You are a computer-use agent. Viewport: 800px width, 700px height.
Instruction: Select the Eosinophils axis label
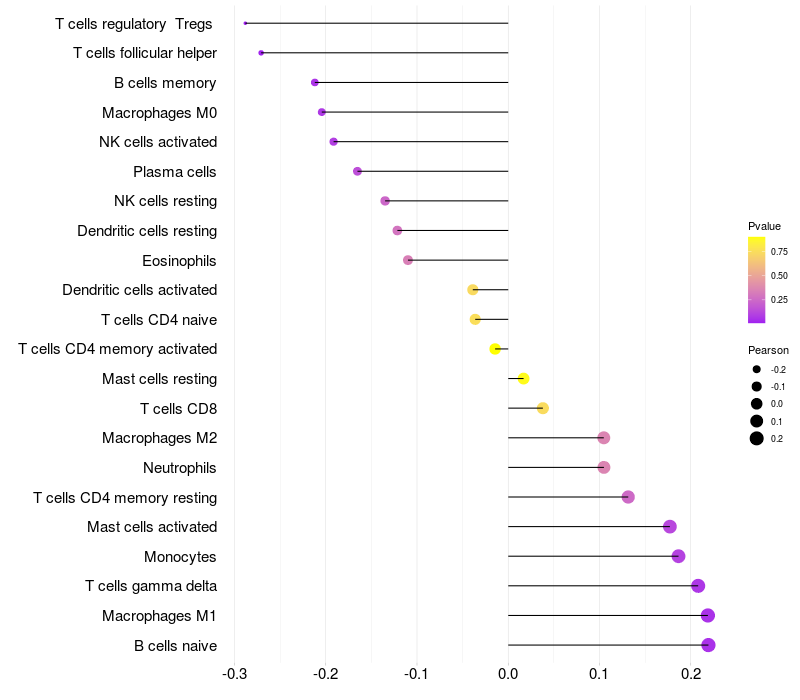tap(179, 261)
